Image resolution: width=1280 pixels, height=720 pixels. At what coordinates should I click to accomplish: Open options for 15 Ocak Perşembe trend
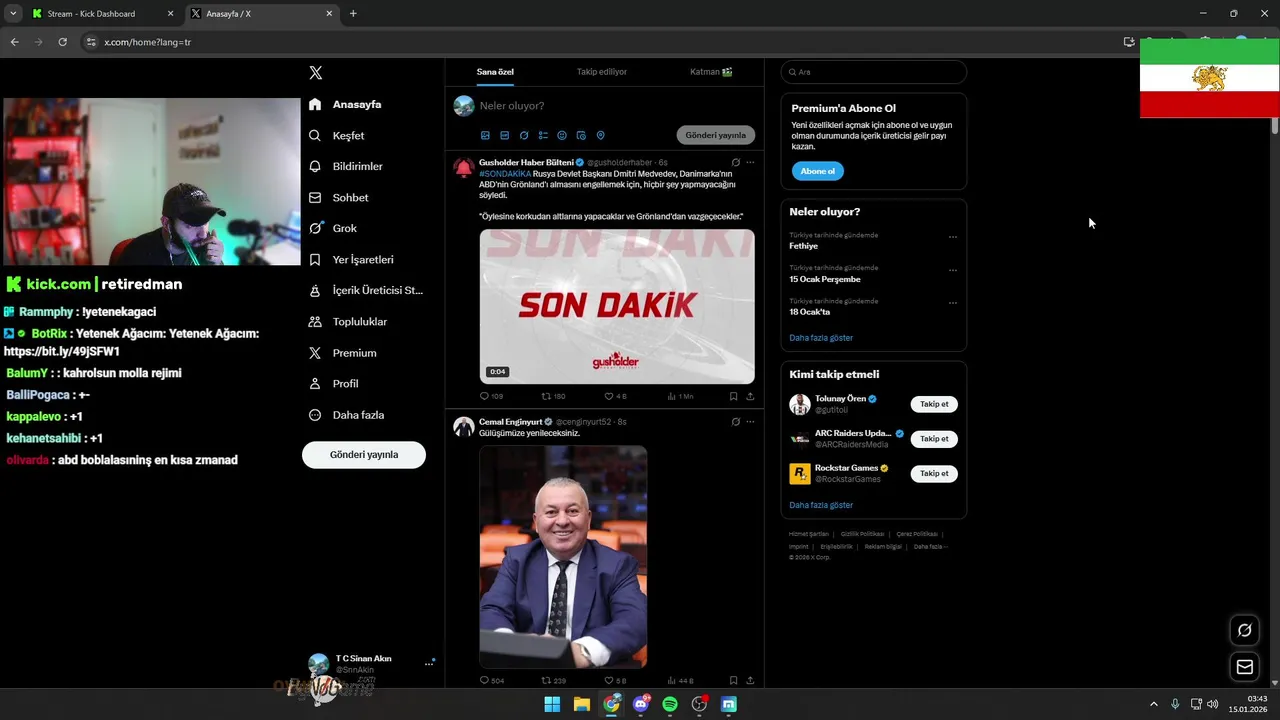pyautogui.click(x=952, y=270)
